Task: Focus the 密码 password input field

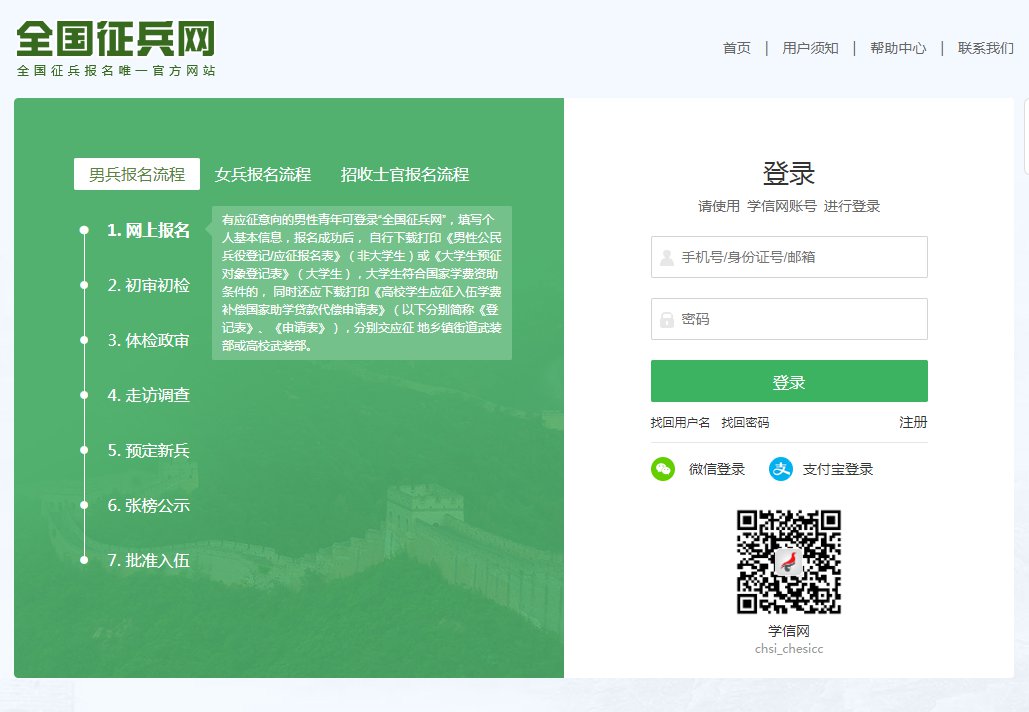Action: (800, 320)
